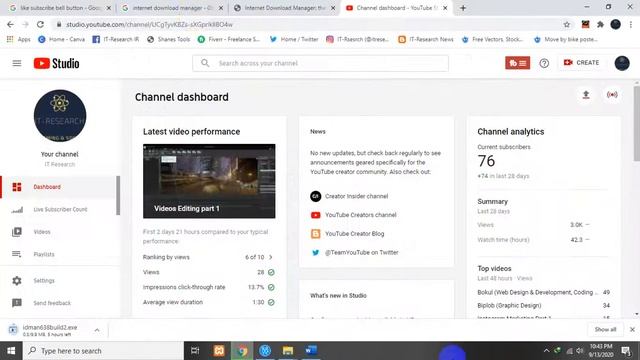Viewport: 640px width, 360px height.
Task: Click the Views green check icon
Action: (271, 272)
